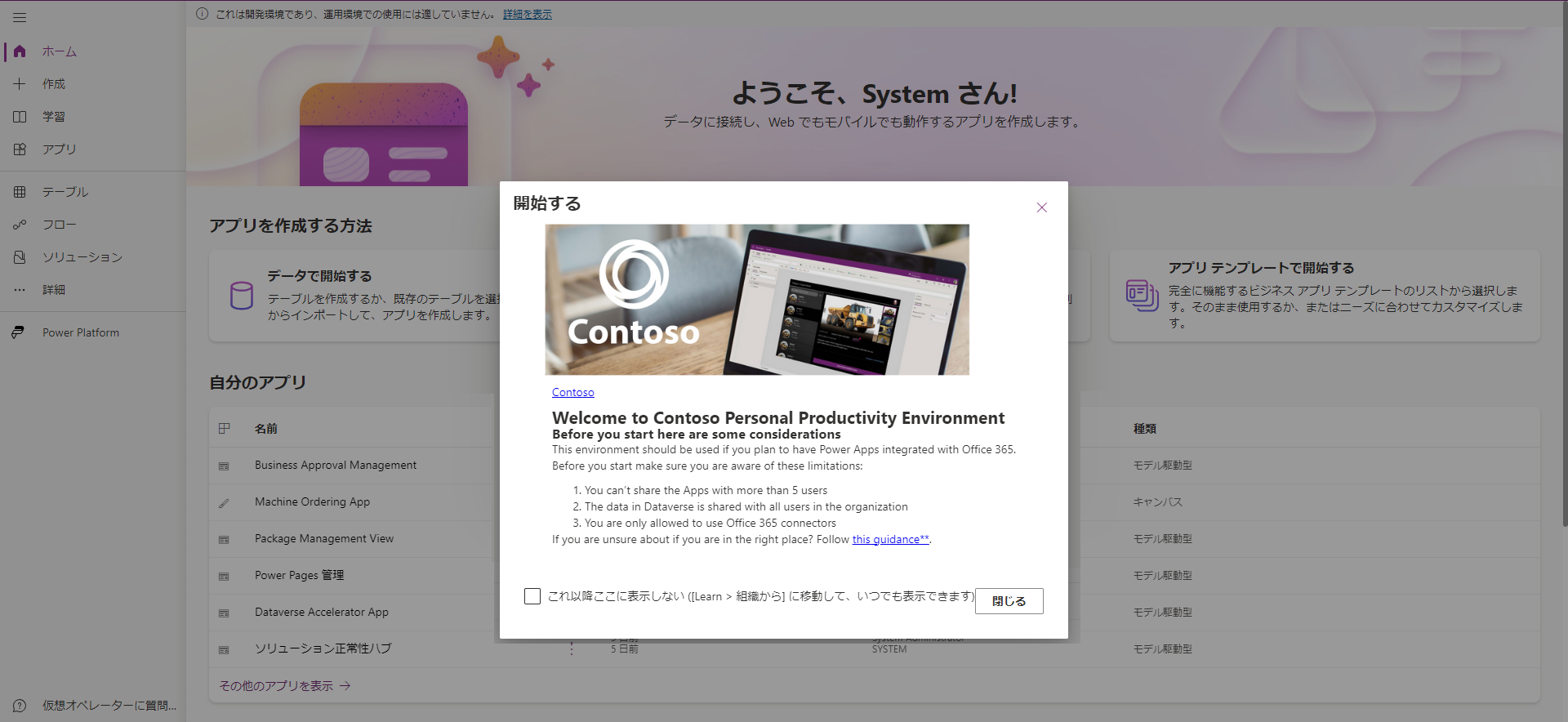
Task: Click the pencil canvas icon beside Machine Ordering App
Action: pos(224,503)
